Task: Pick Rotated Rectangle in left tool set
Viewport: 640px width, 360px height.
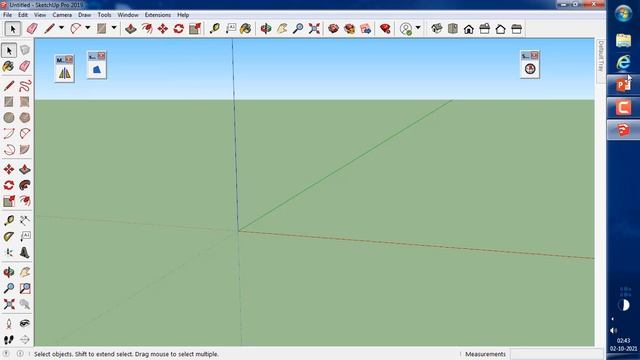Action: pos(24,102)
